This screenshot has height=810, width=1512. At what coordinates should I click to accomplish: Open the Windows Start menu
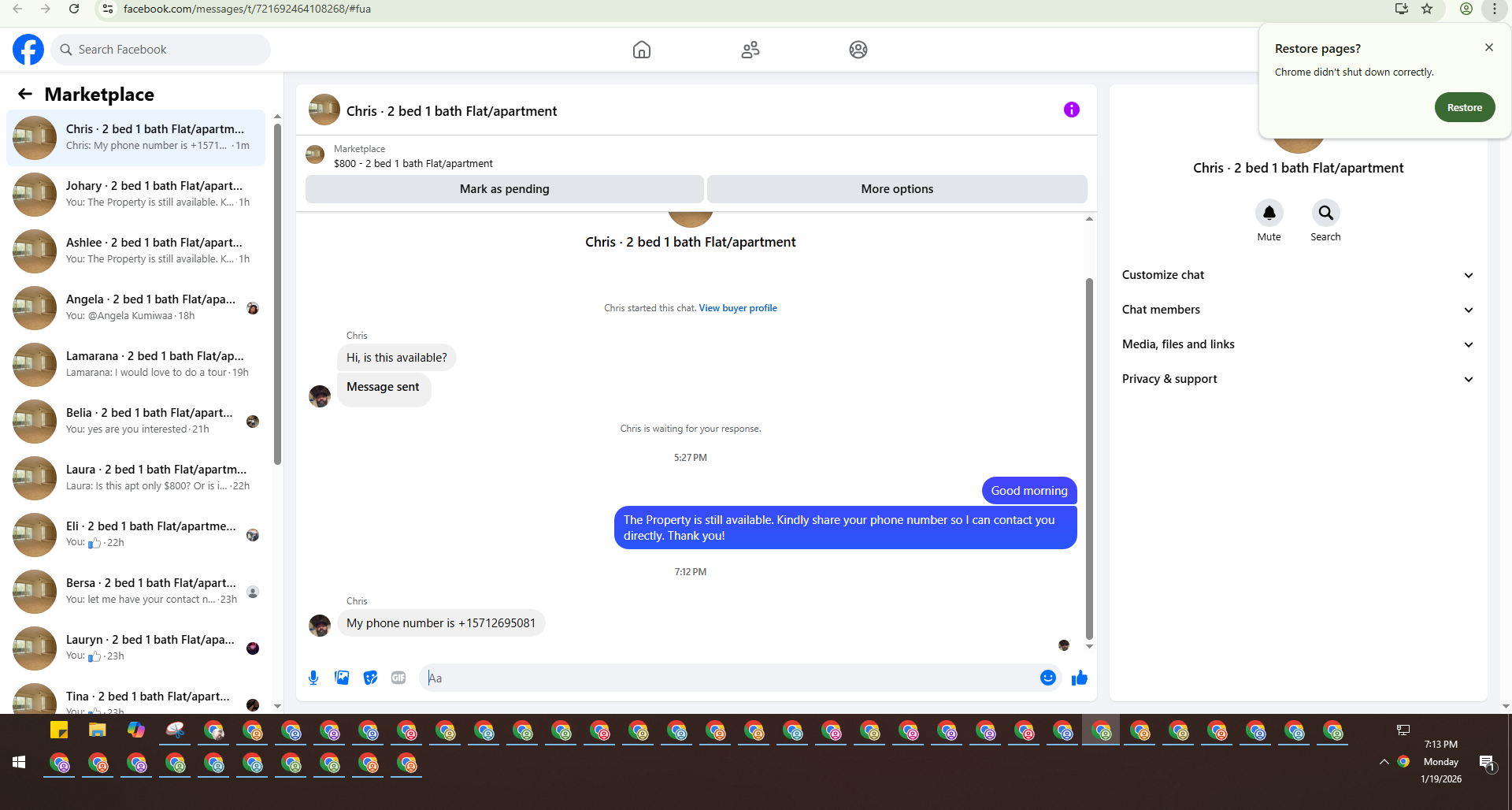tap(19, 762)
